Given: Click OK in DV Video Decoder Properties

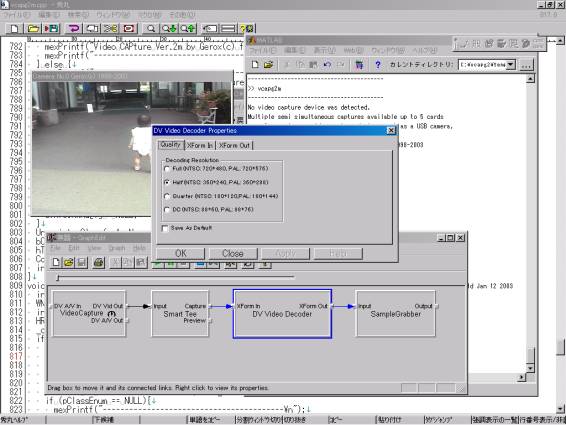Looking at the screenshot, I should (180, 253).
